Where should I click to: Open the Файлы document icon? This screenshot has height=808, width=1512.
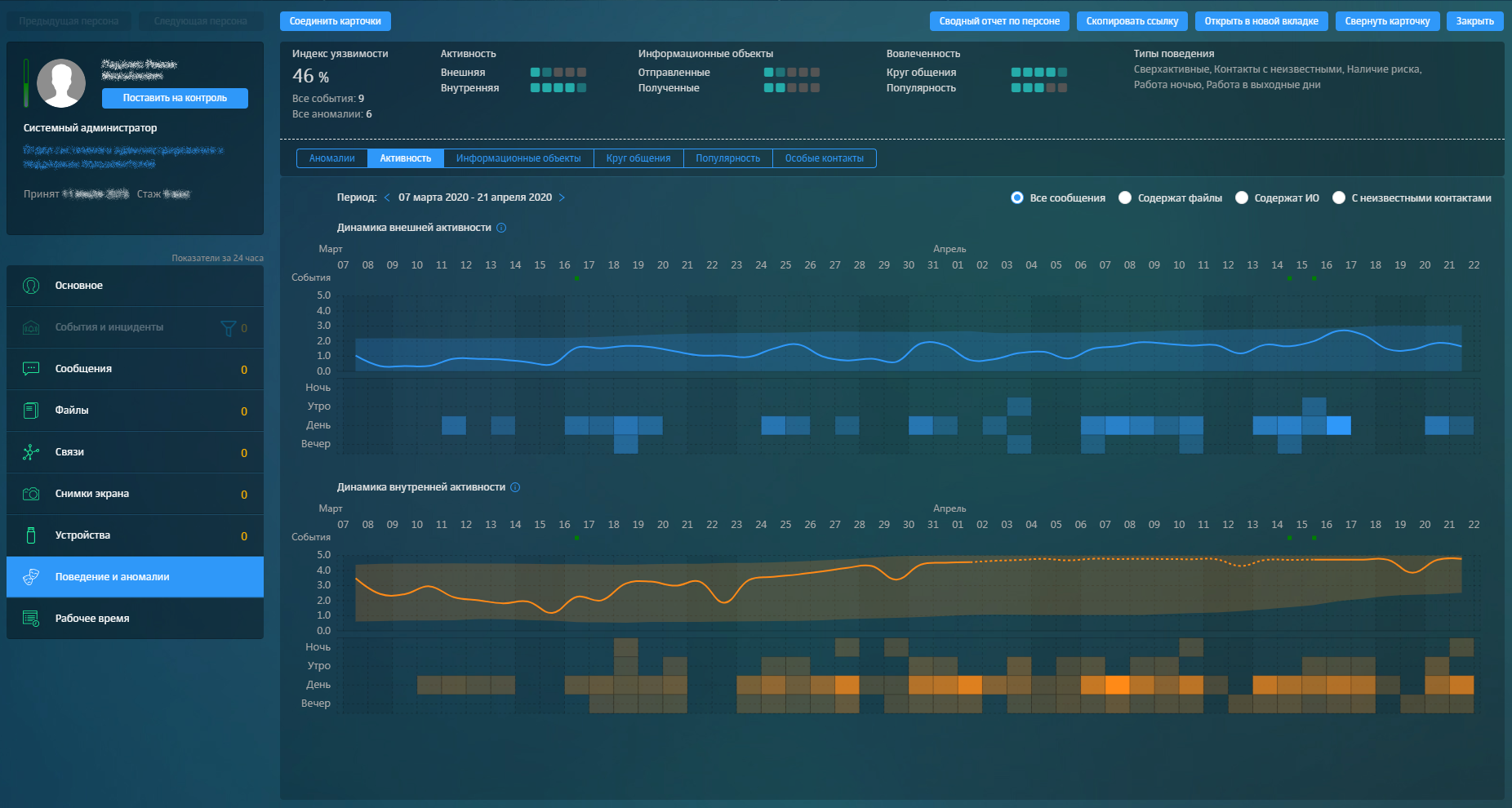click(x=31, y=411)
